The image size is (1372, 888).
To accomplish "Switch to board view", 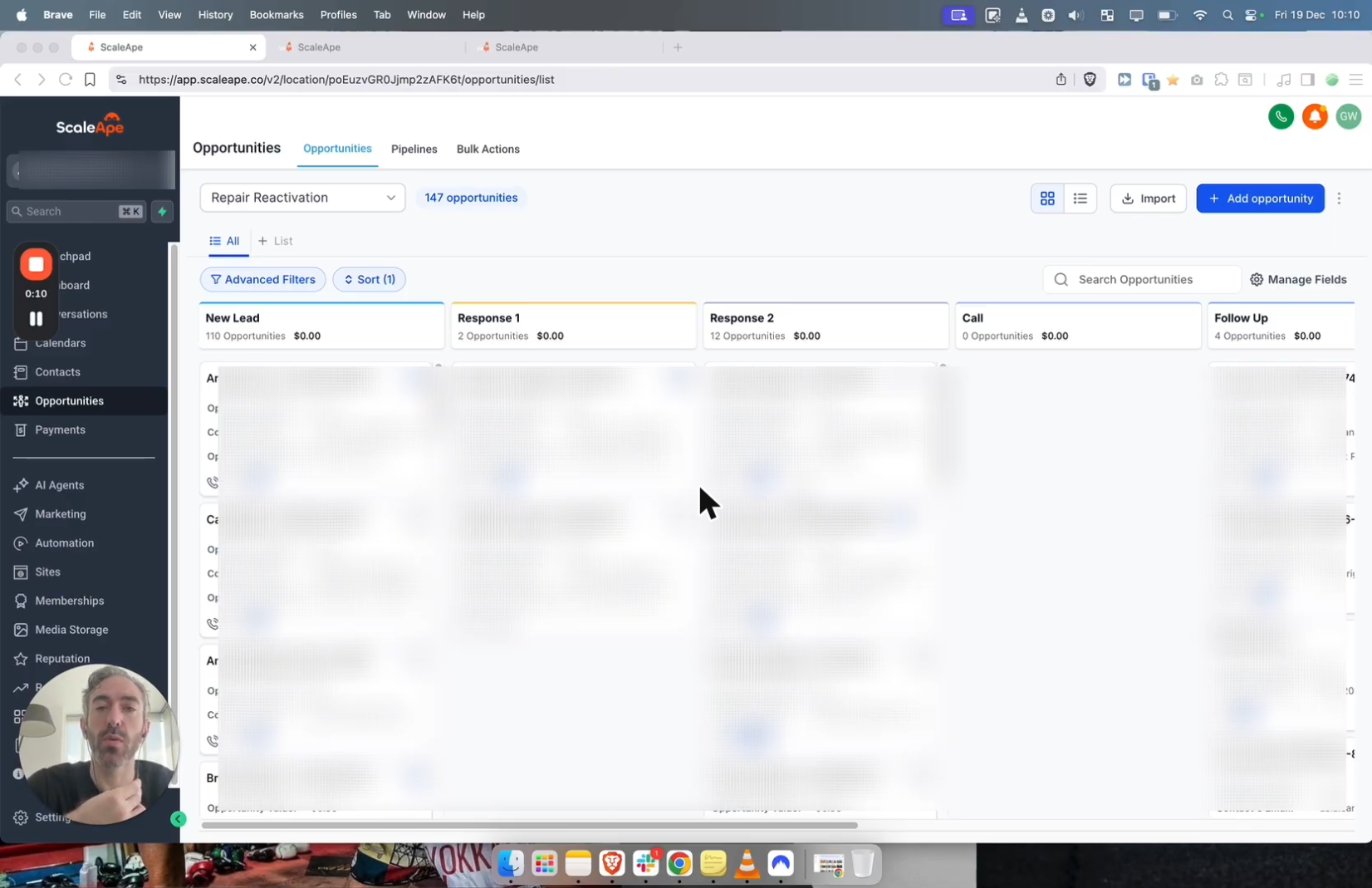I will pyautogui.click(x=1047, y=198).
